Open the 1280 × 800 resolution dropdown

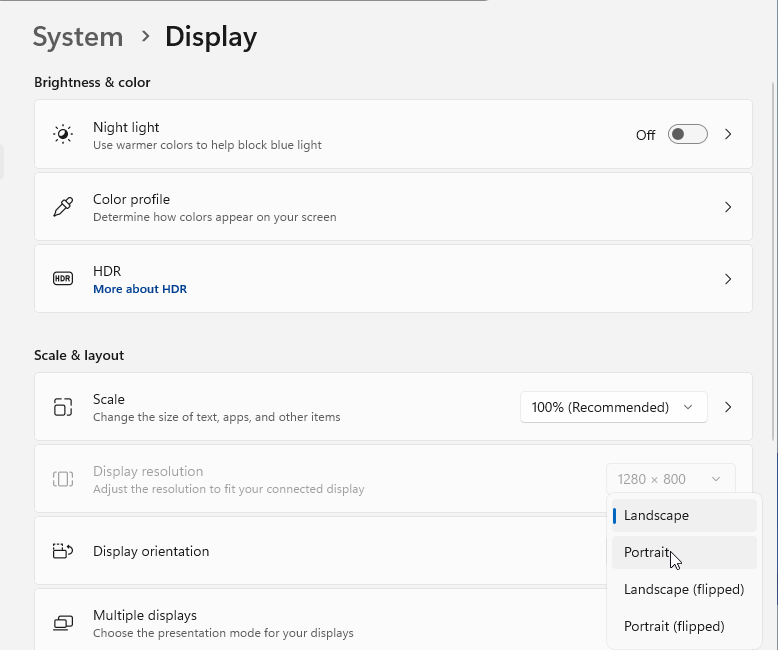[671, 479]
